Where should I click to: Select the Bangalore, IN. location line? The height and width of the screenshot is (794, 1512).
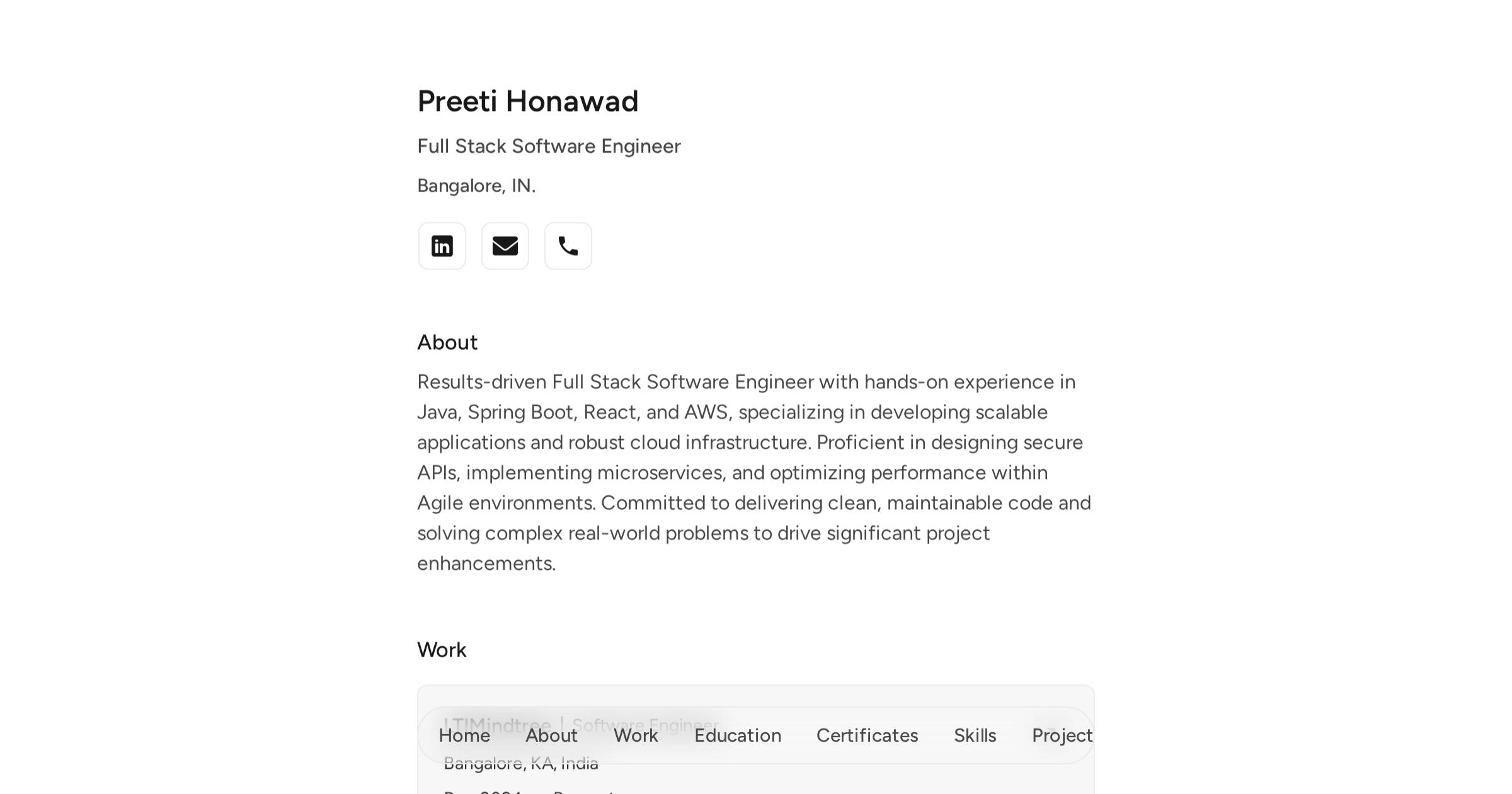[x=476, y=185]
